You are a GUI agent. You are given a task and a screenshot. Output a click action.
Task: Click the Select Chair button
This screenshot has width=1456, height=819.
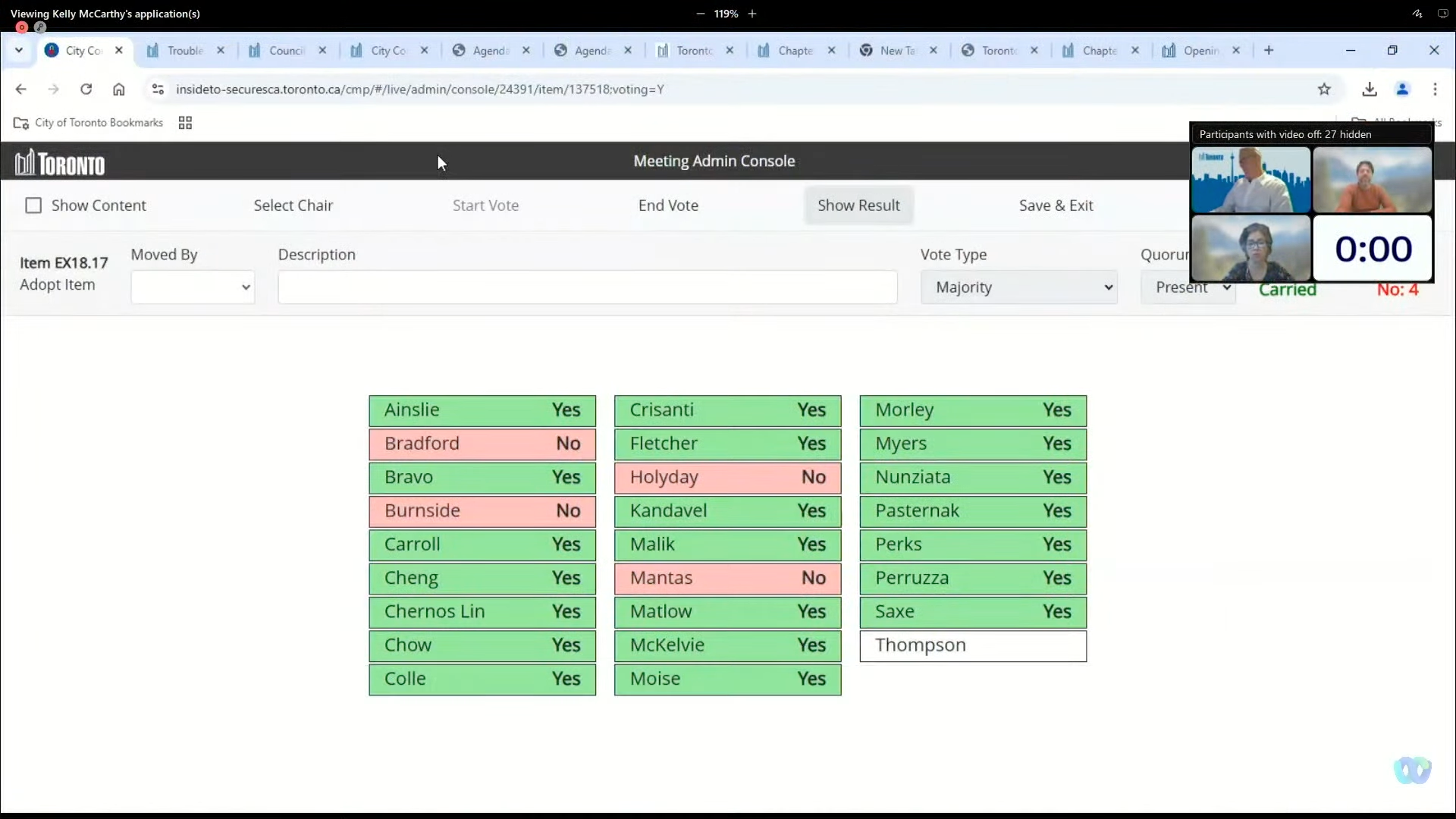(x=293, y=206)
